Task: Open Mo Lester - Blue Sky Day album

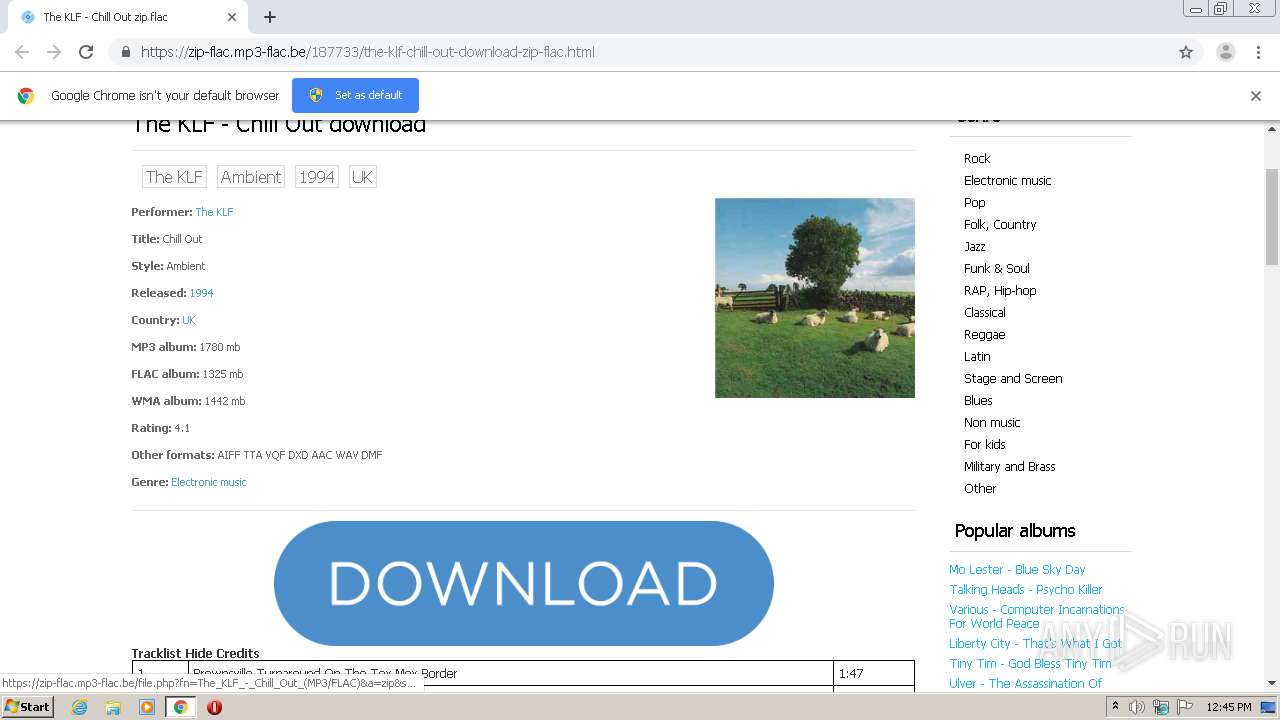Action: (1017, 569)
